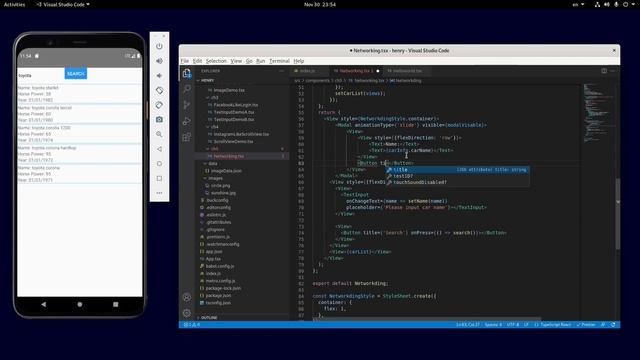This screenshot has height=360, width=640.
Task: Open the Source Control view
Action: click(187, 105)
